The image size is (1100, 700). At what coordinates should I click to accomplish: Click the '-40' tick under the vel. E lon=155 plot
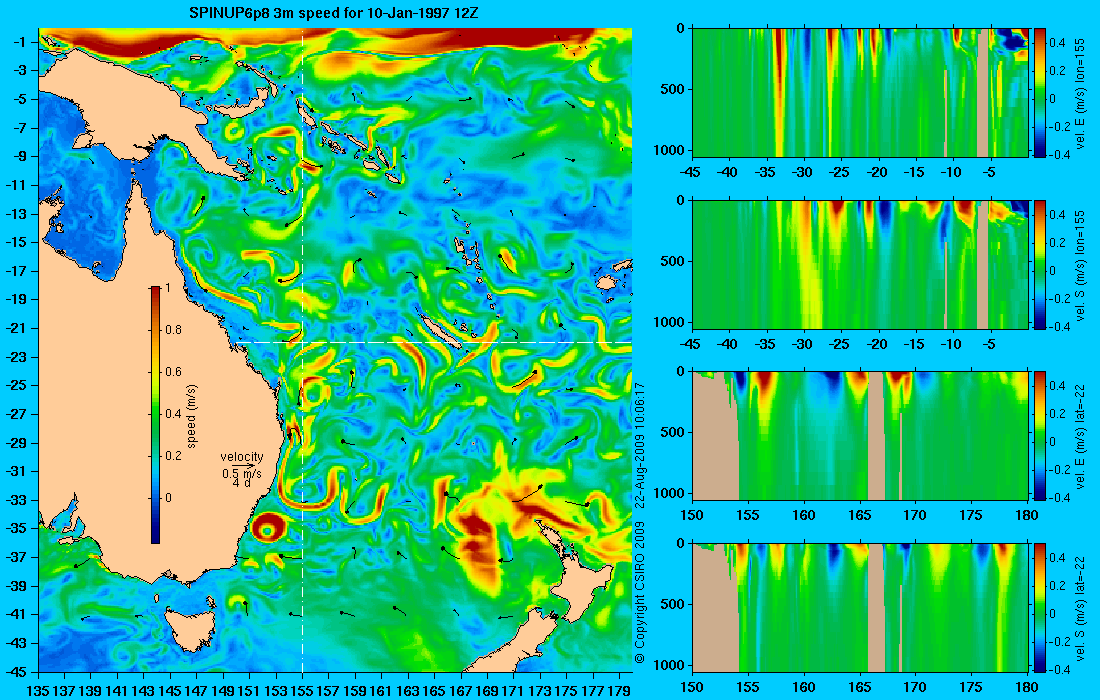pos(728,173)
